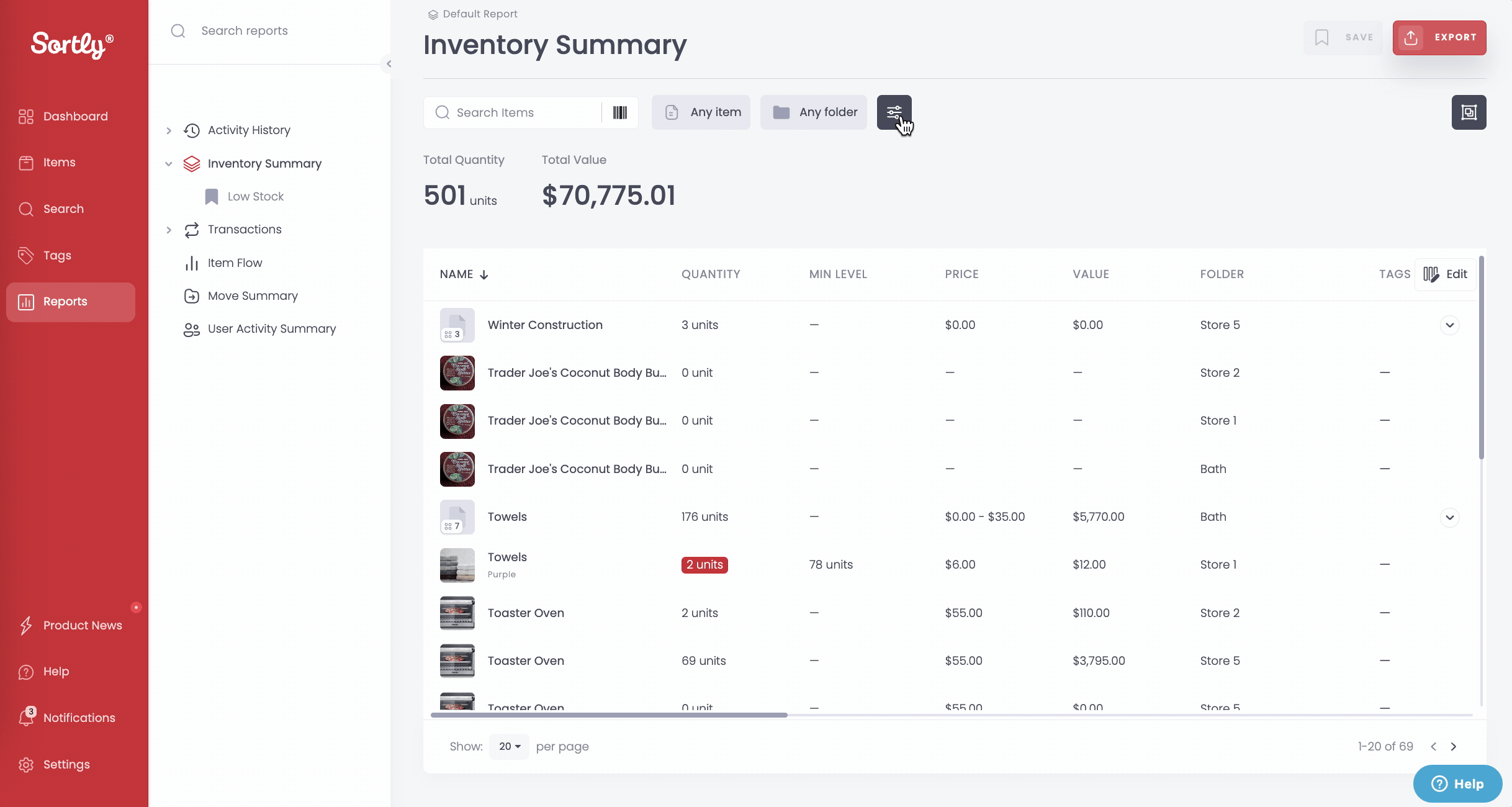Select the Low Stock saved report
Screen dimensions: 1512x807
[x=255, y=196]
